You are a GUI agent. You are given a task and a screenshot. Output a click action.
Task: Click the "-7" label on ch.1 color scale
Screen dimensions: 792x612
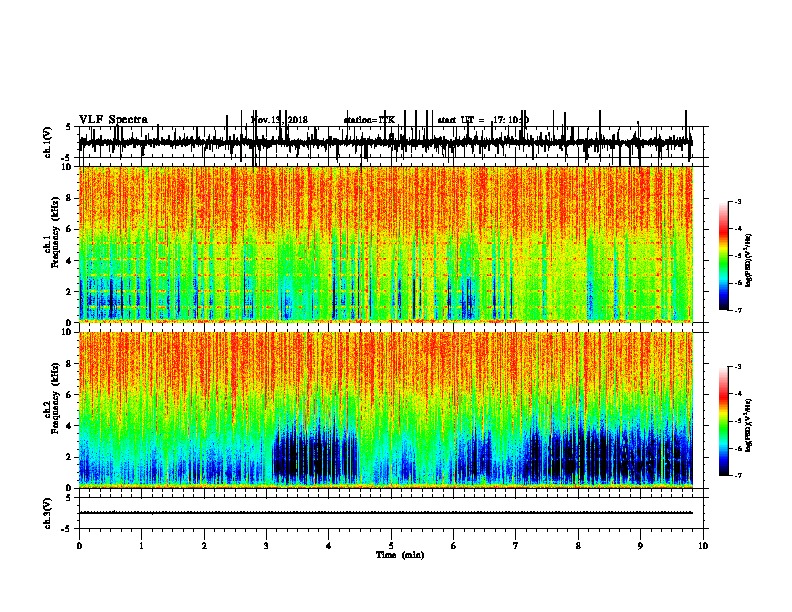coord(737,310)
